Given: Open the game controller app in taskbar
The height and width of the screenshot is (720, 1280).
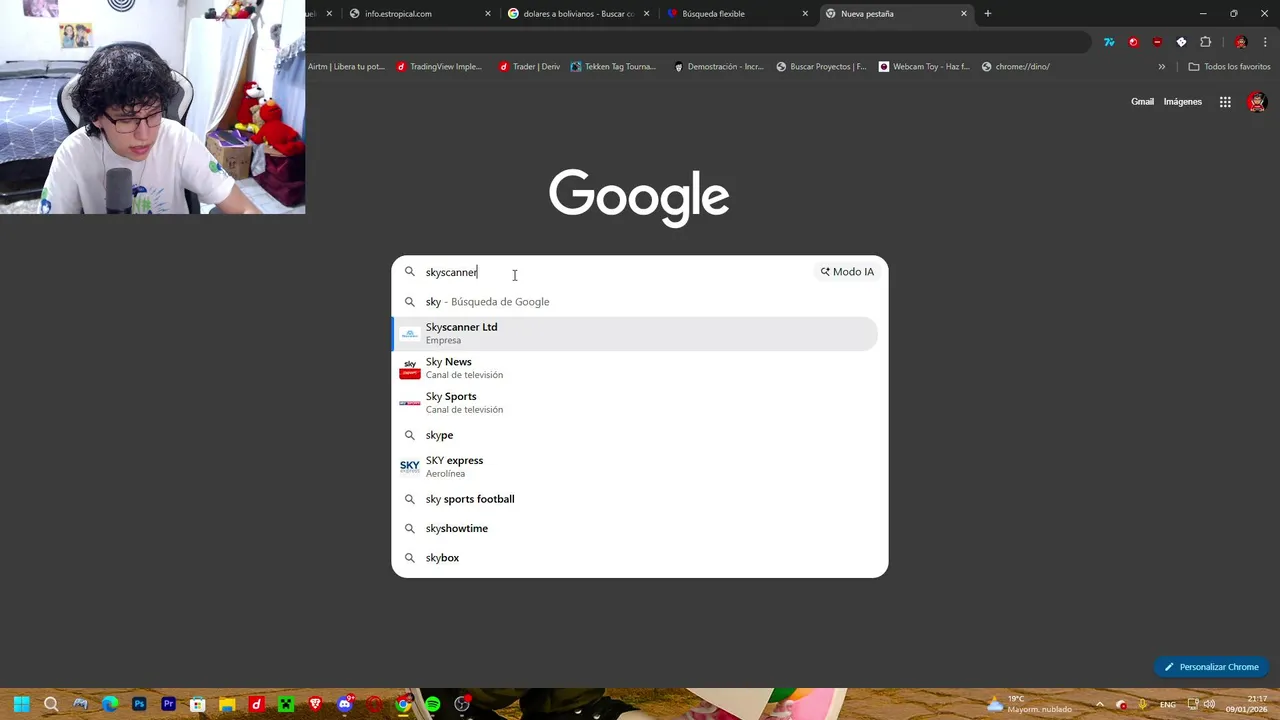Looking at the screenshot, I should click(x=80, y=704).
